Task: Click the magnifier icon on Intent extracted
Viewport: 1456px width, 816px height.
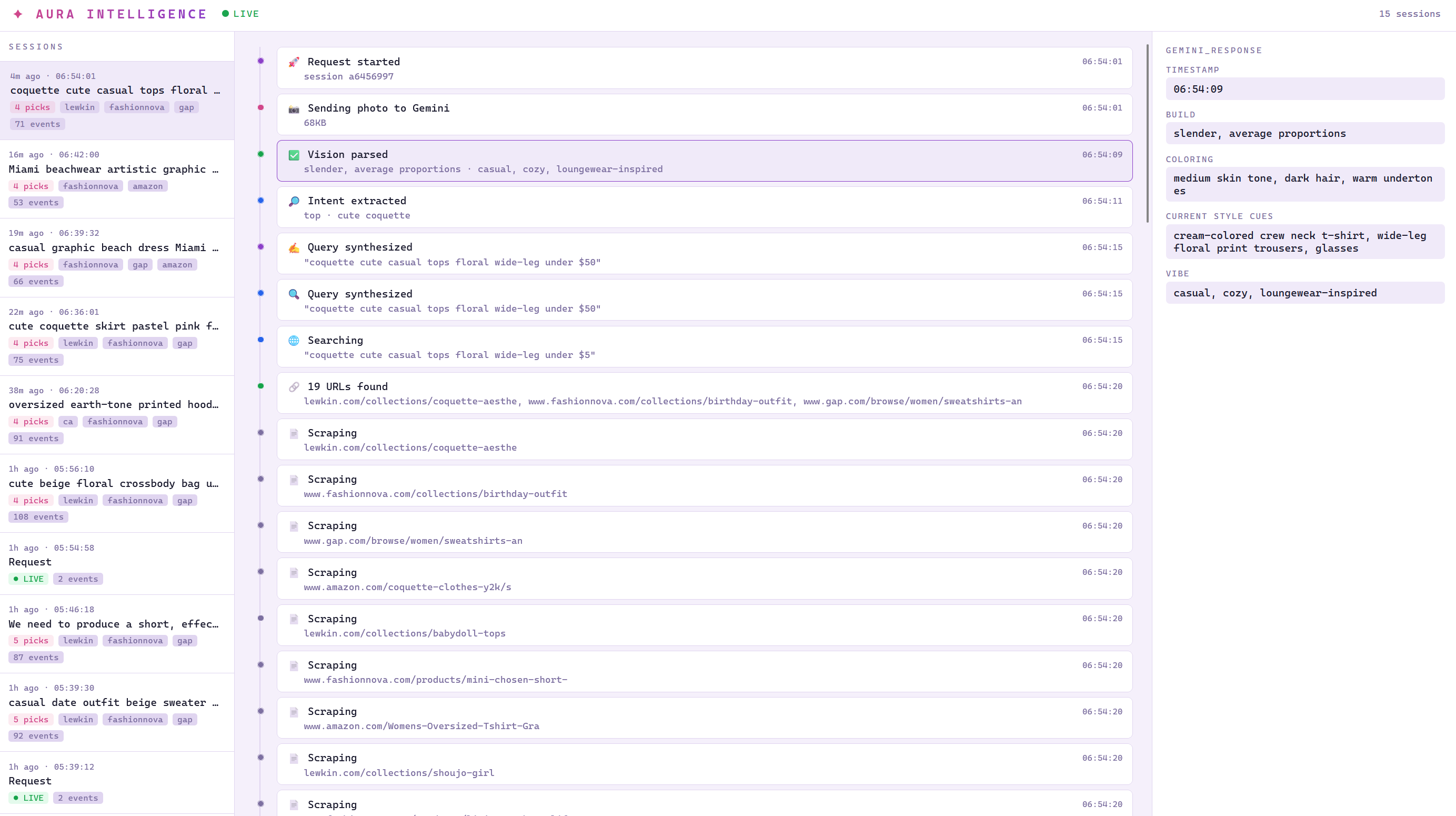Action: click(294, 201)
